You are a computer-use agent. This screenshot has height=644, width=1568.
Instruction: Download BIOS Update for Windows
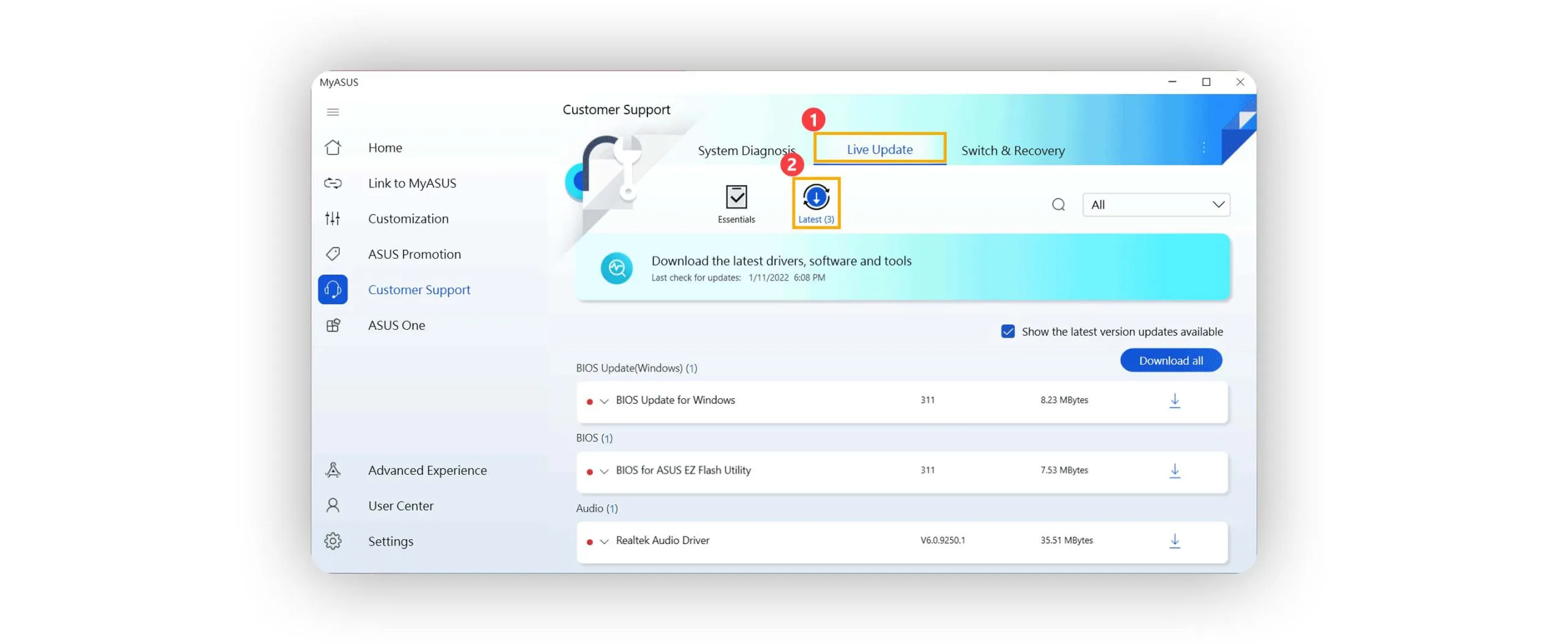point(1174,401)
